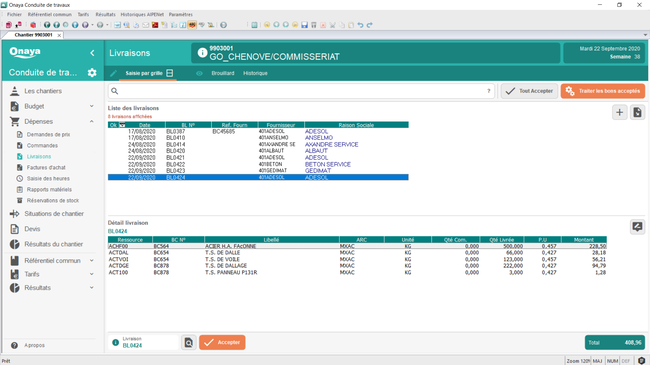Select detail row T.S. DE DALLAGE
Image resolution: width=650 pixels, height=365 pixels.
(x=357, y=266)
